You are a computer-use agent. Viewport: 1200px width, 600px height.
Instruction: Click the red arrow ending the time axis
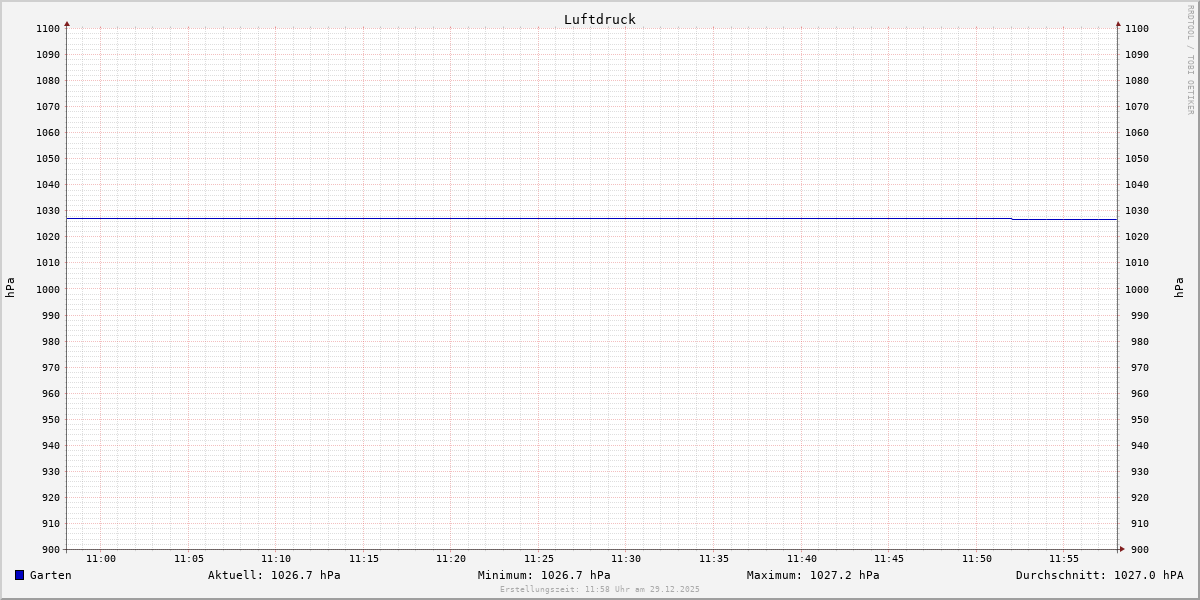(x=1122, y=548)
